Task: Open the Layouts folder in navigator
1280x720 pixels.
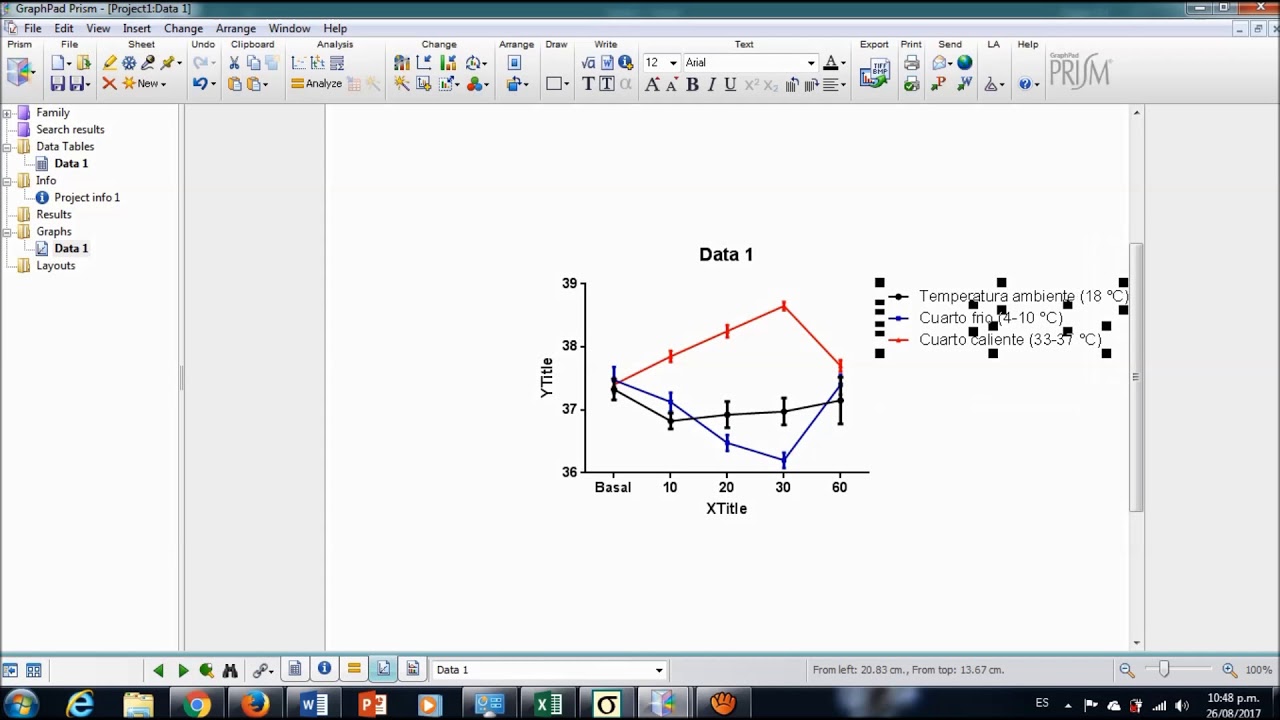Action: pos(56,265)
